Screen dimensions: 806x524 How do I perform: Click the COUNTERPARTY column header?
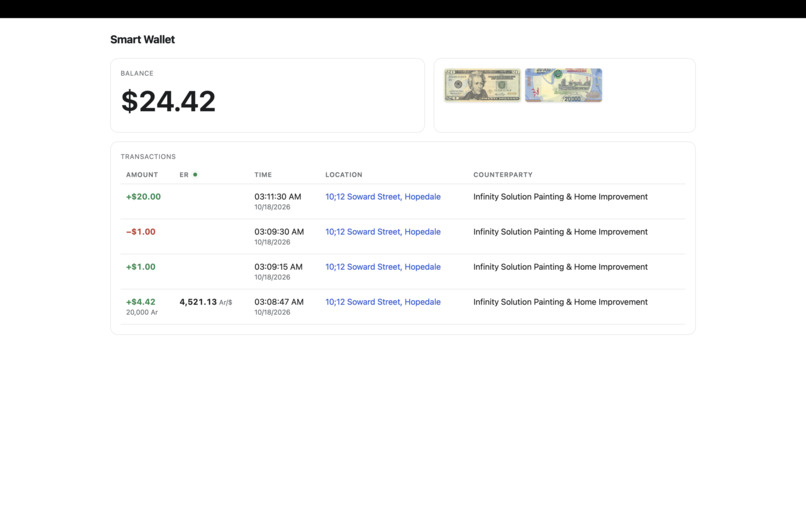503,174
